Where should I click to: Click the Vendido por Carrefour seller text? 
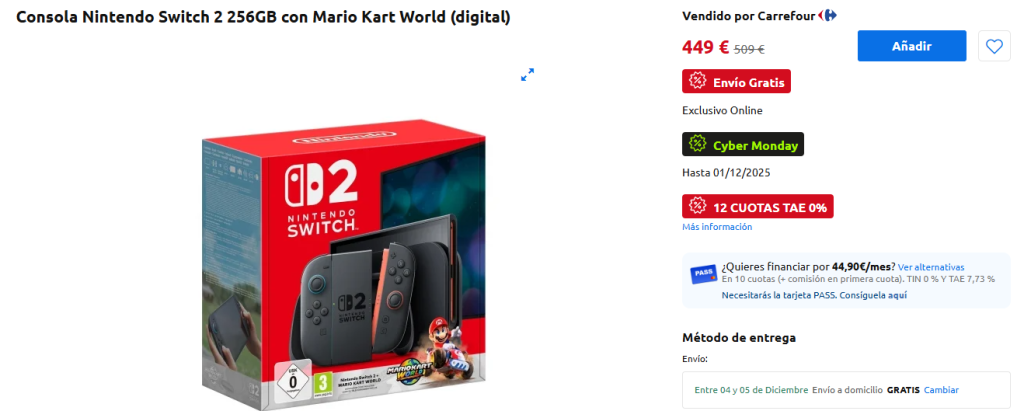pyautogui.click(x=748, y=16)
